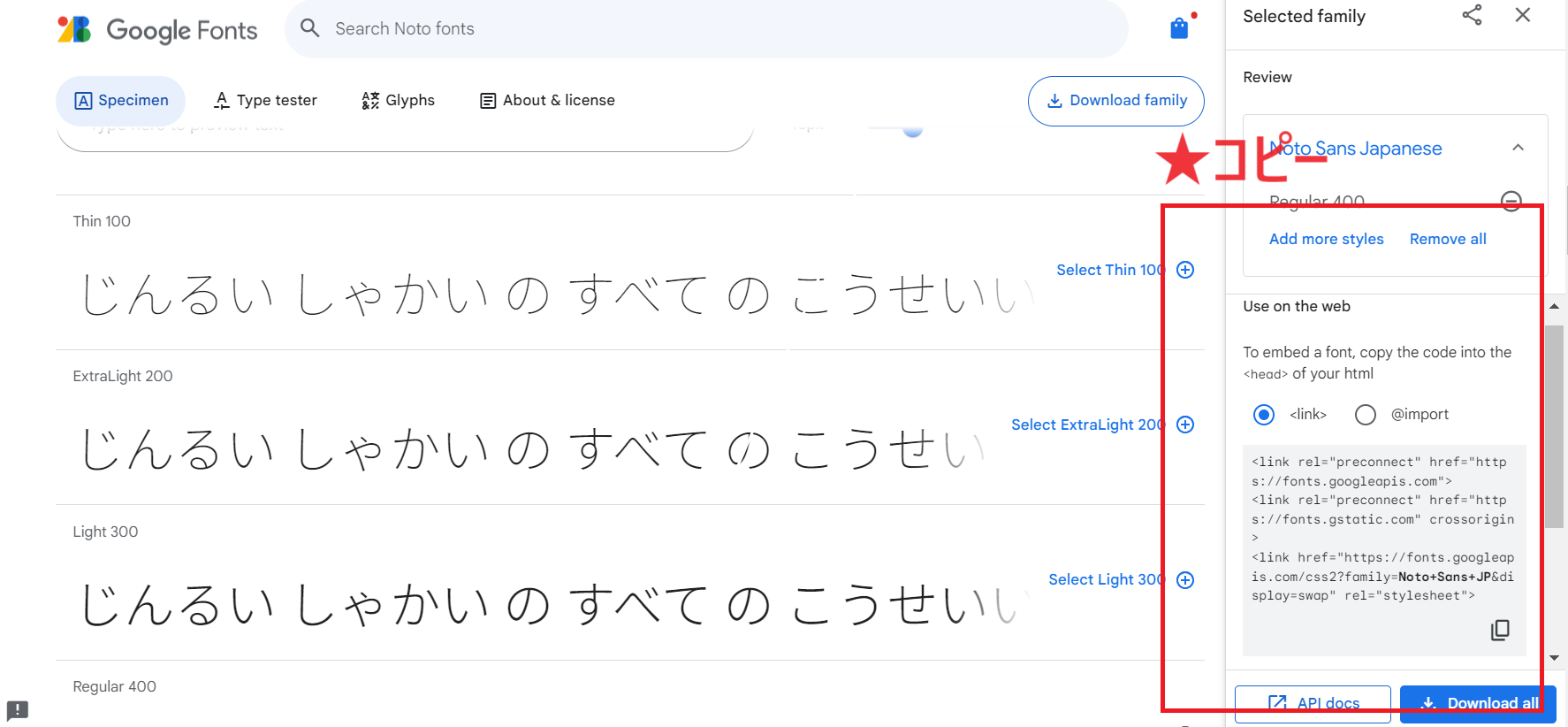
Task: Collapse the Noto Sans Japanese family section
Action: (x=1518, y=148)
